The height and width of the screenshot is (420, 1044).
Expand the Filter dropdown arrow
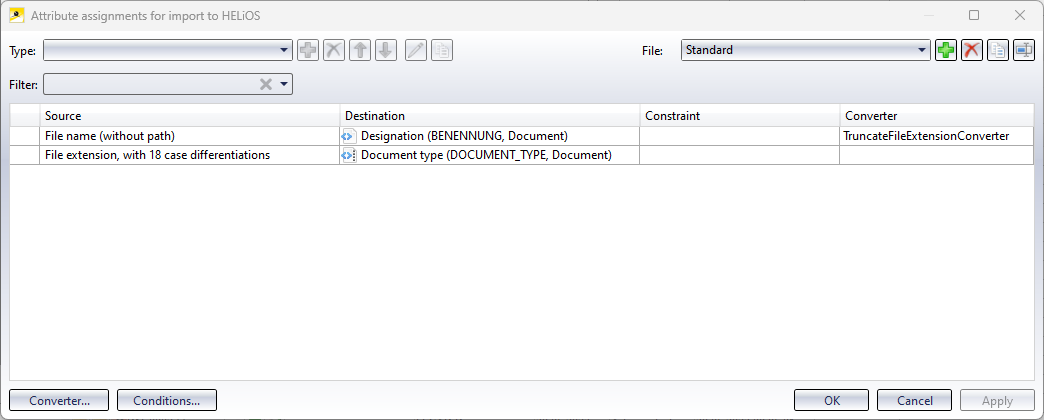point(284,85)
